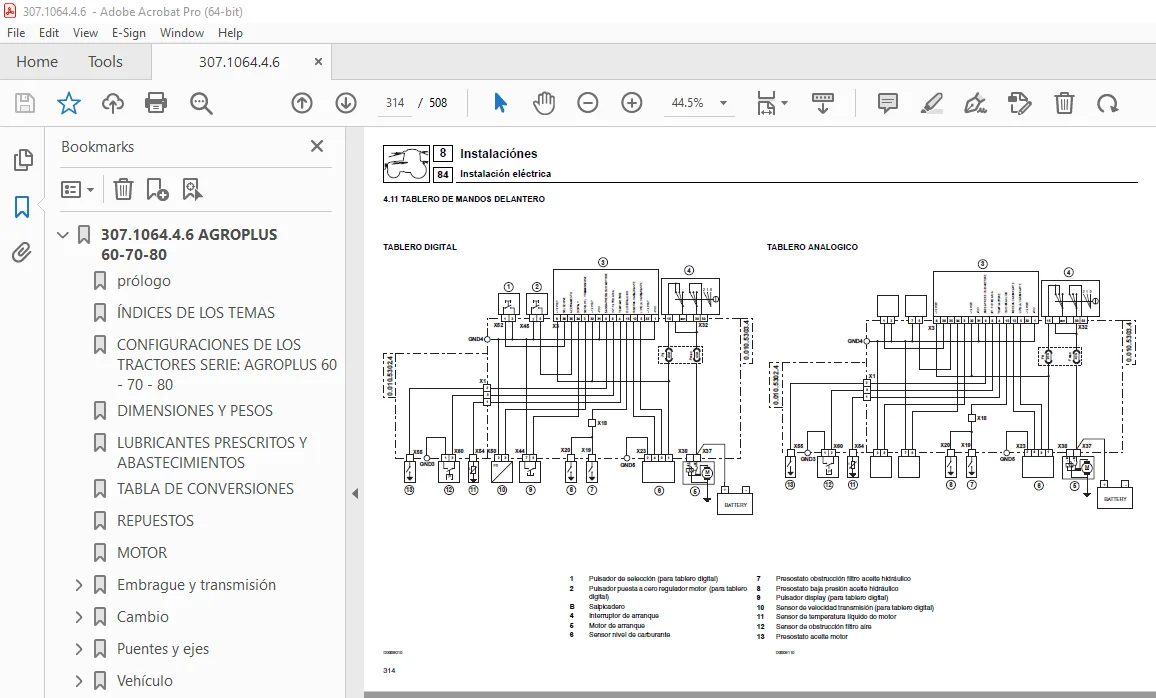The image size is (1156, 698).
Task: Go to the MOTOR bookmark
Action: click(x=142, y=553)
